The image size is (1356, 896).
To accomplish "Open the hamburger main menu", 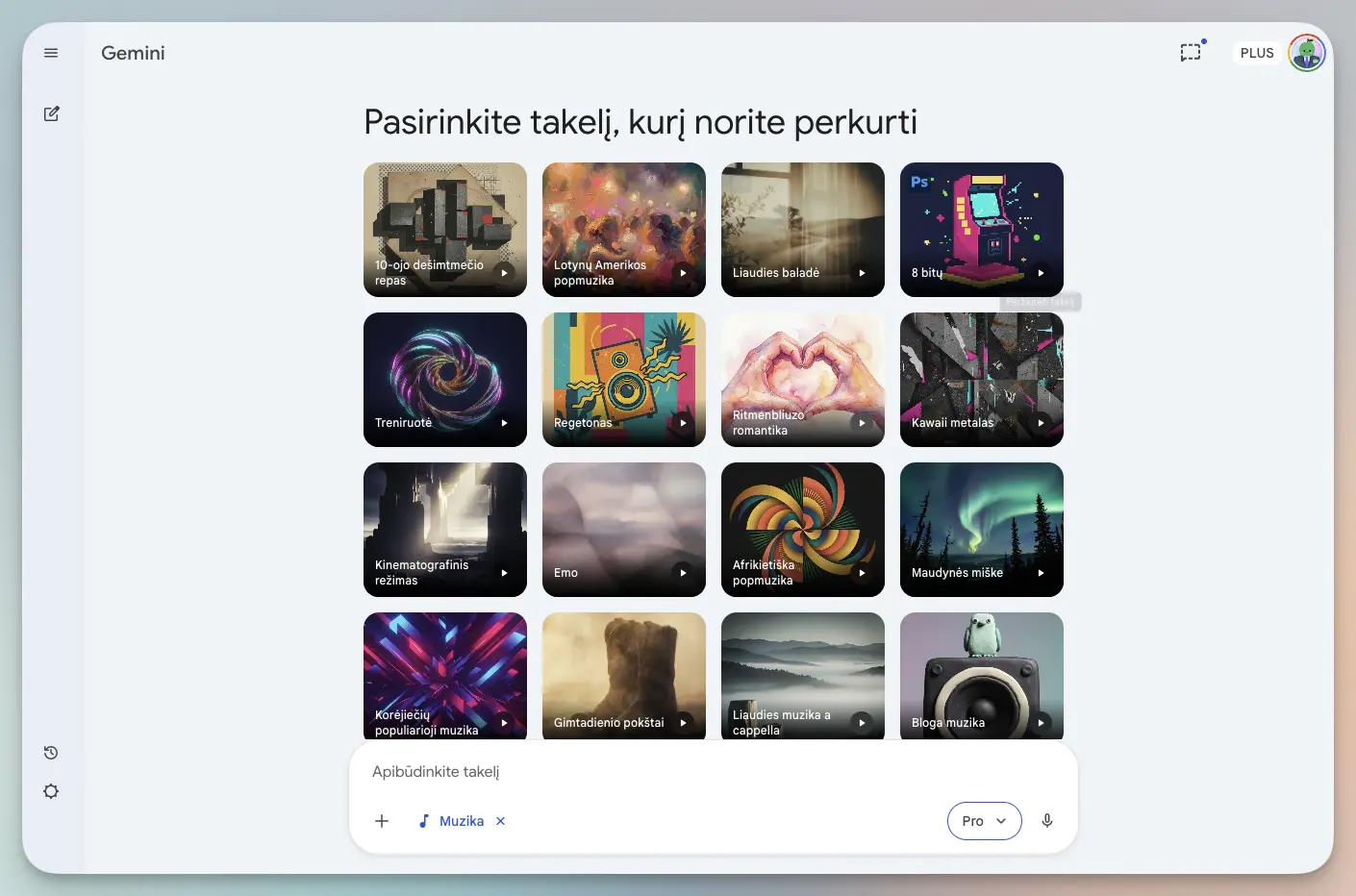I will point(51,53).
